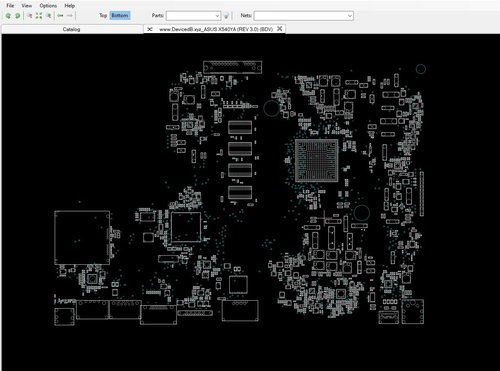Click the lightbulb icon beside Parts box
Image resolution: width=500 pixels, height=371 pixels.
pyautogui.click(x=226, y=16)
